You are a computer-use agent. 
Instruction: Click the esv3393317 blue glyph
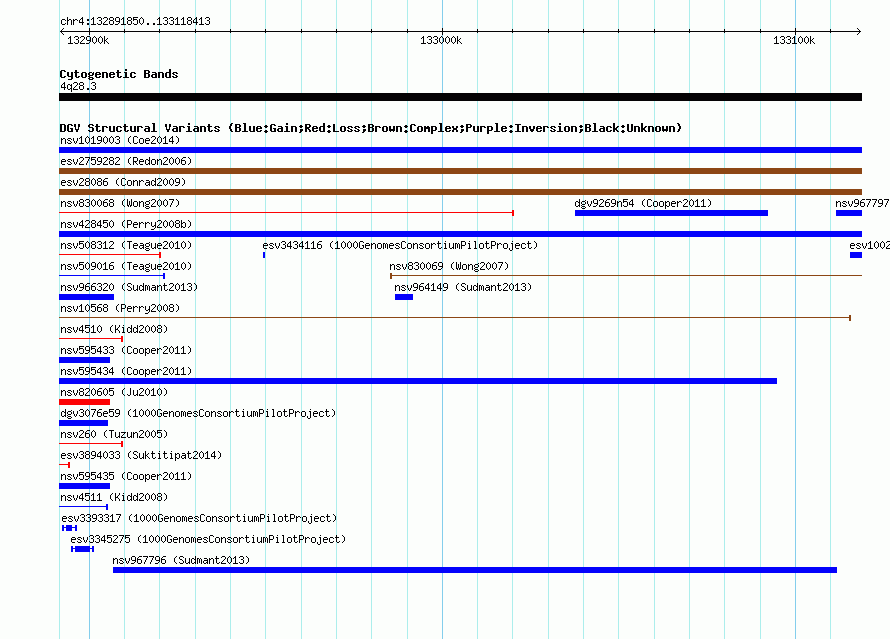[x=69, y=528]
